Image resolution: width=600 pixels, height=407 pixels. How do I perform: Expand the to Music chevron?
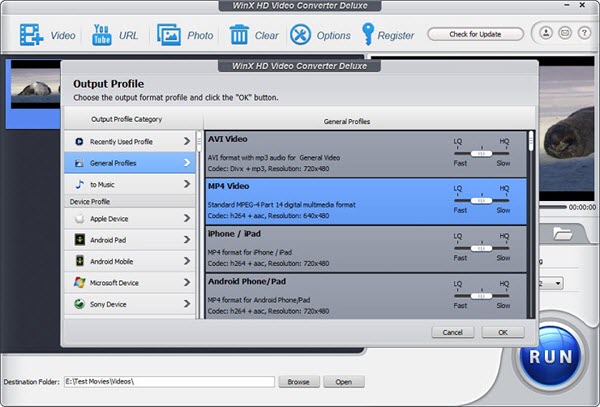(x=187, y=184)
